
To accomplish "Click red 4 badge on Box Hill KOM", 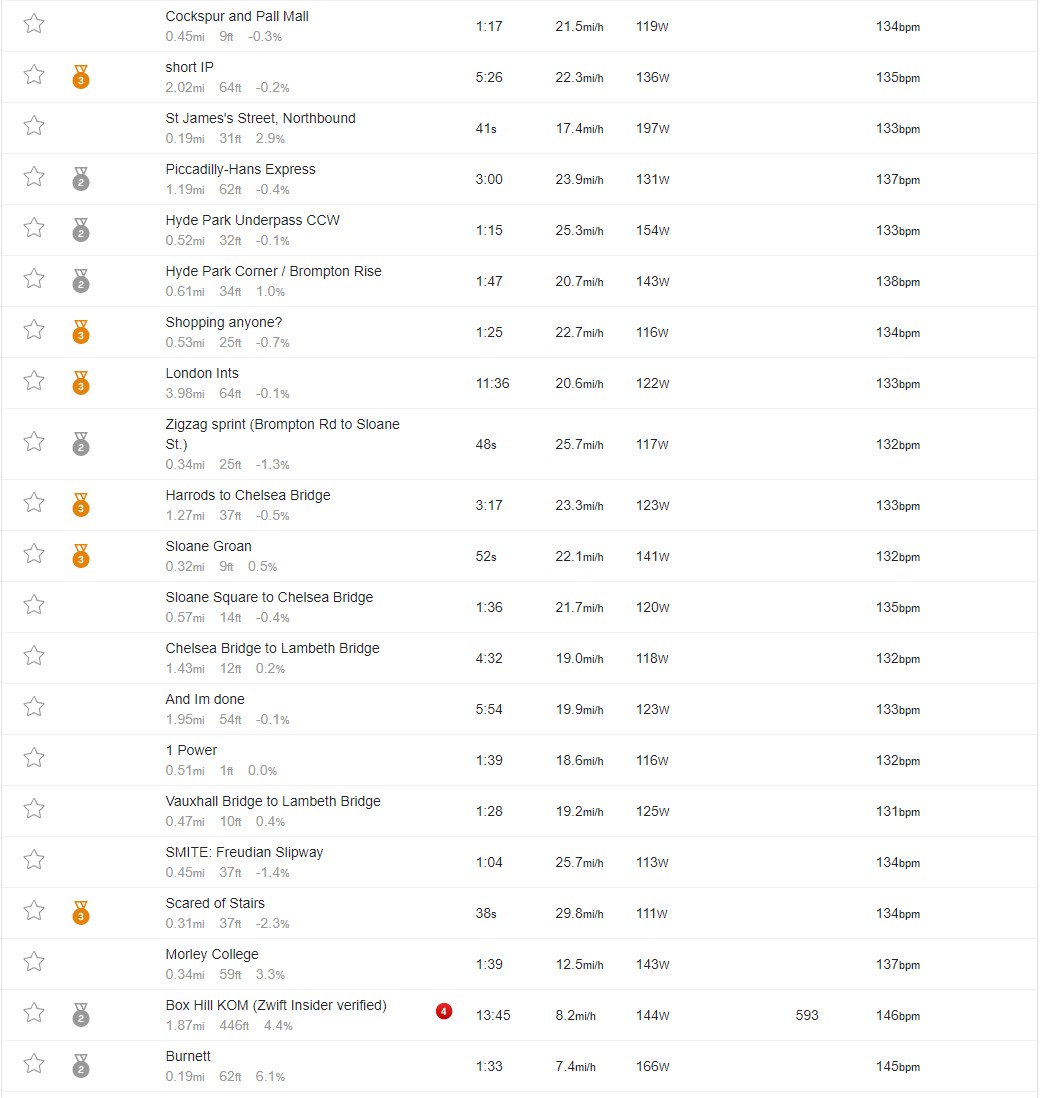I will coord(444,1011).
